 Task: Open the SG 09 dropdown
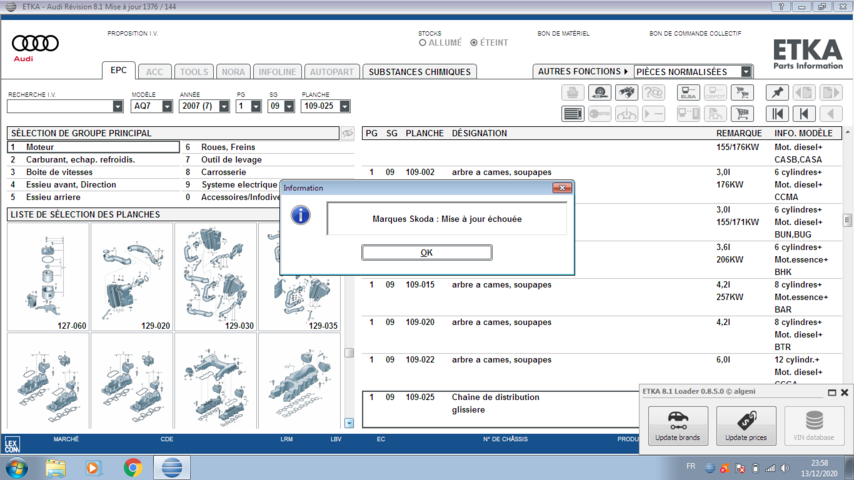pyautogui.click(x=289, y=106)
